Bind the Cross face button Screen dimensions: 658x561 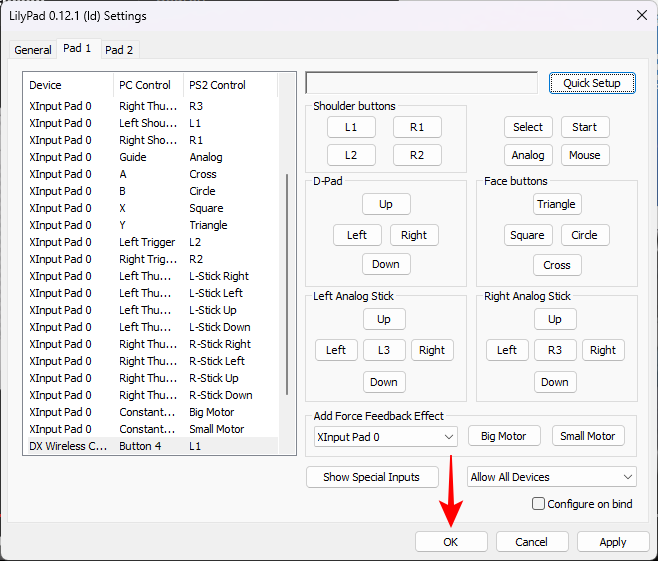coord(557,265)
